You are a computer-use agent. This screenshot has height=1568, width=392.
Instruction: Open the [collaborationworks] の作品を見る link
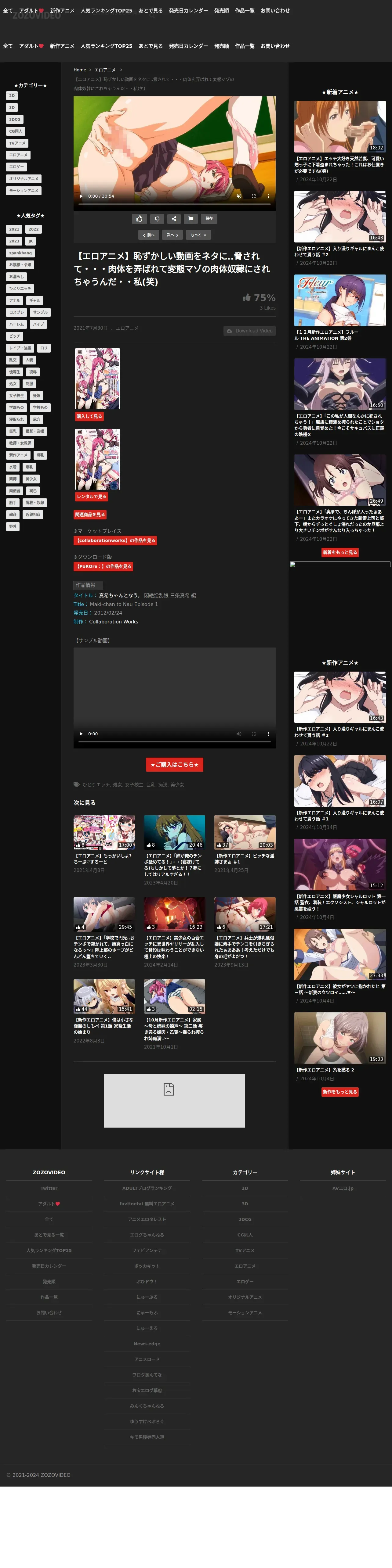pos(115,540)
